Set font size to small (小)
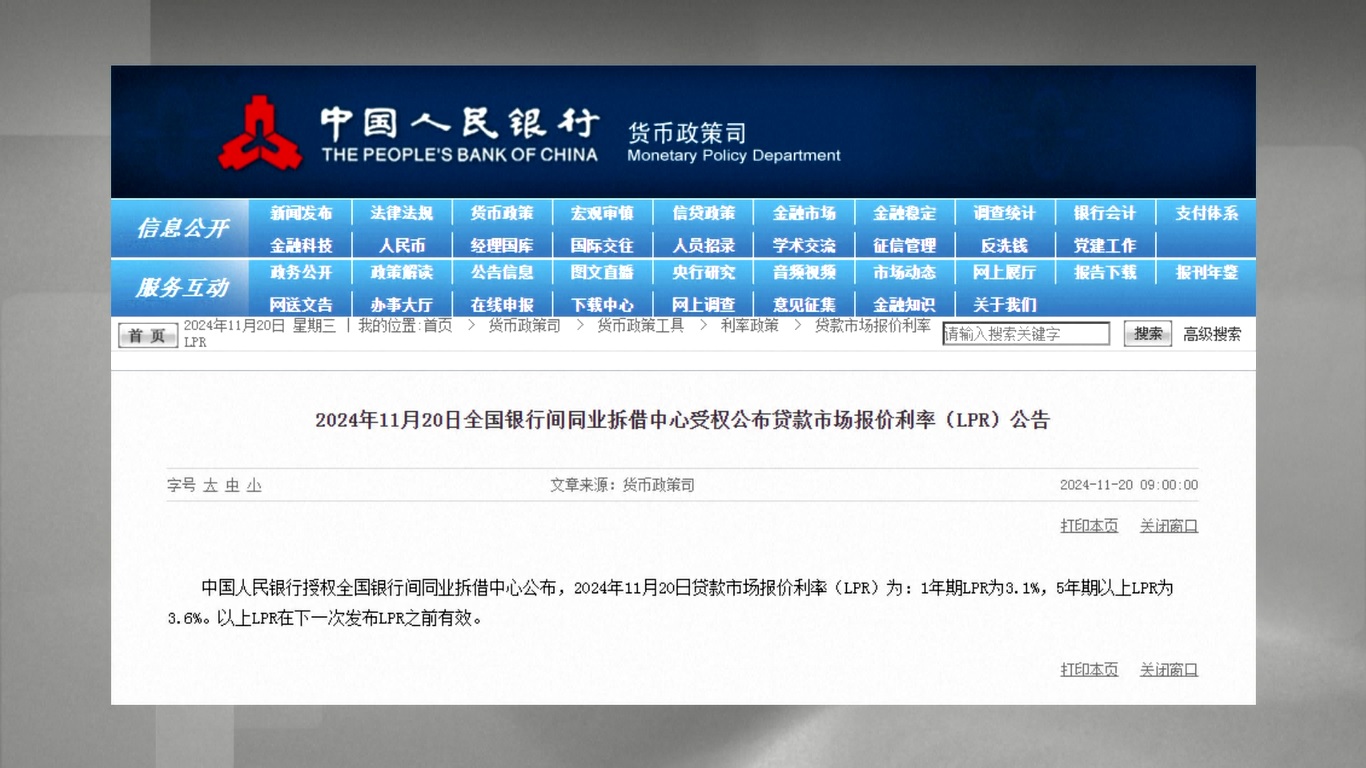 tap(254, 486)
